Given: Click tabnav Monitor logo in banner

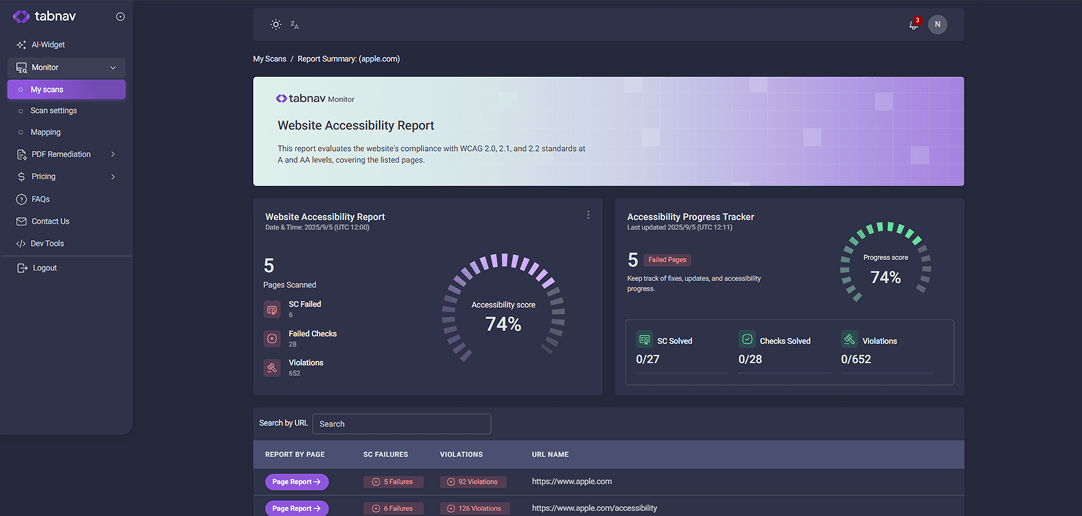Looking at the screenshot, I should click(315, 99).
